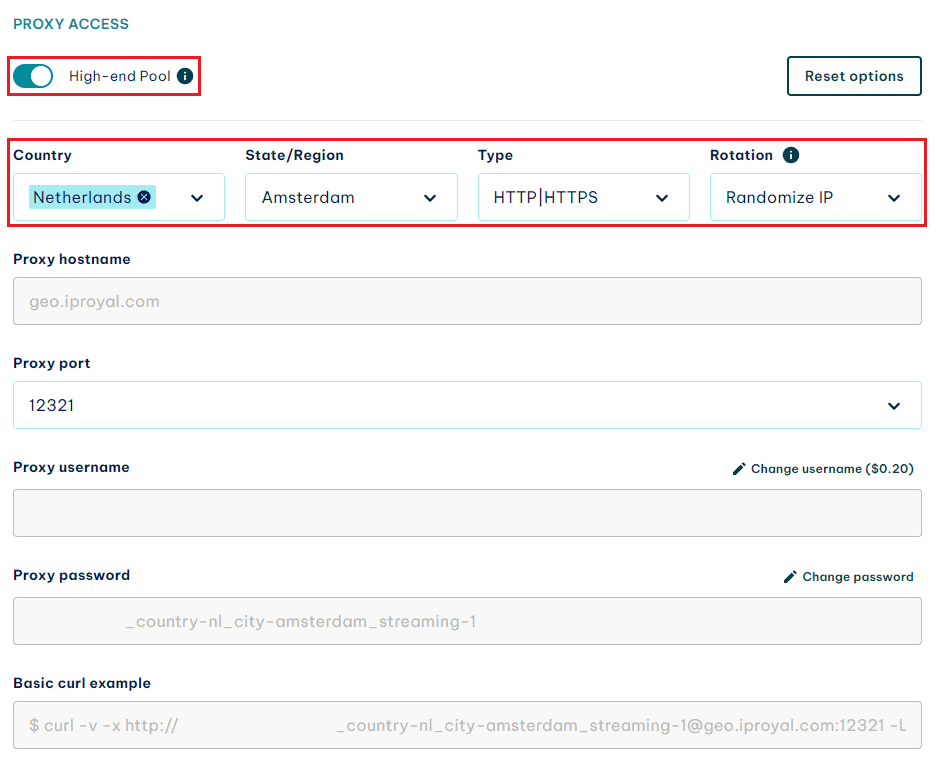Select the Proxy username field
The image size is (936, 770).
(467, 513)
